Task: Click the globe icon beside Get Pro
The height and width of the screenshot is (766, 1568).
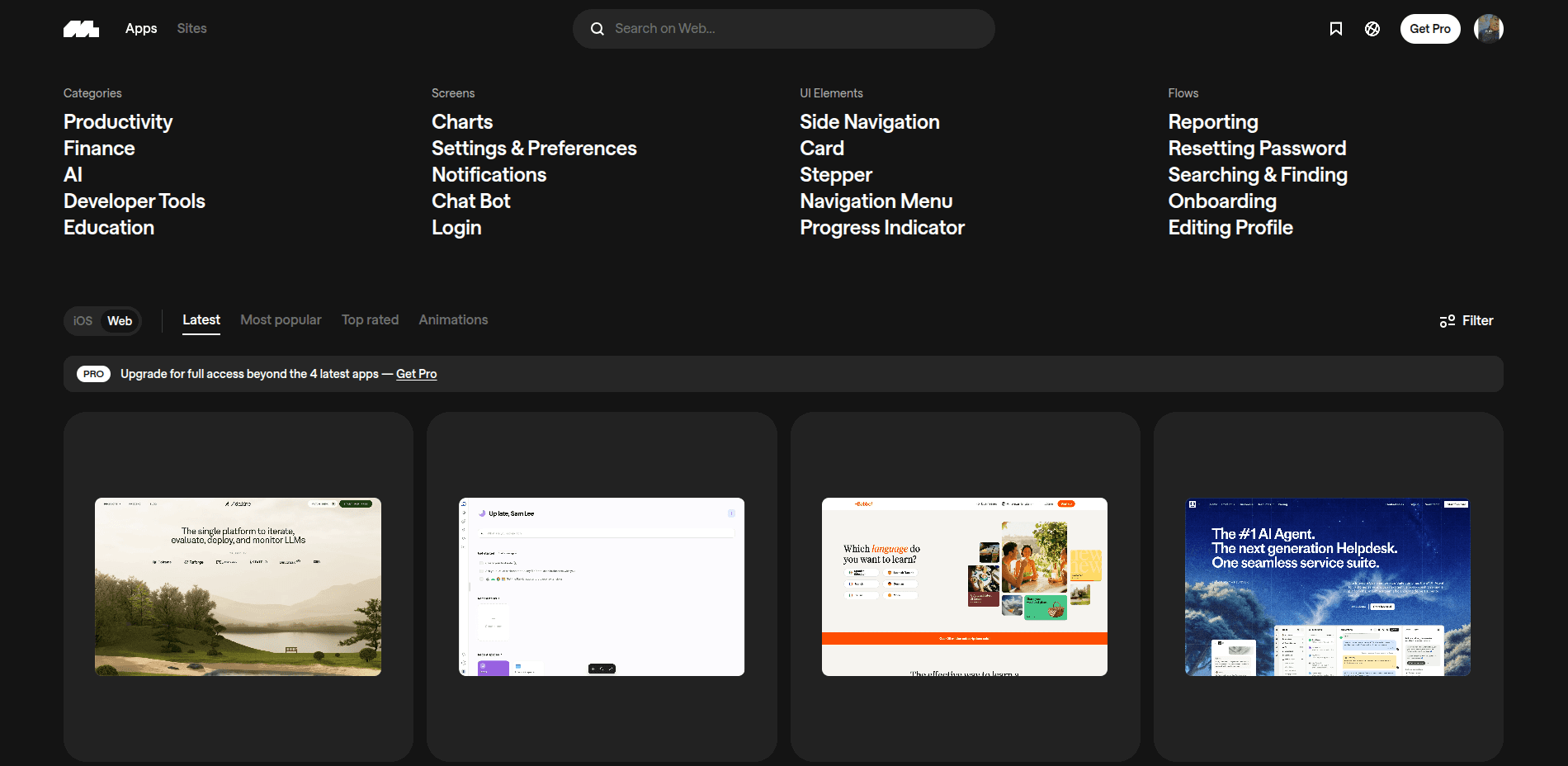Action: point(1372,29)
